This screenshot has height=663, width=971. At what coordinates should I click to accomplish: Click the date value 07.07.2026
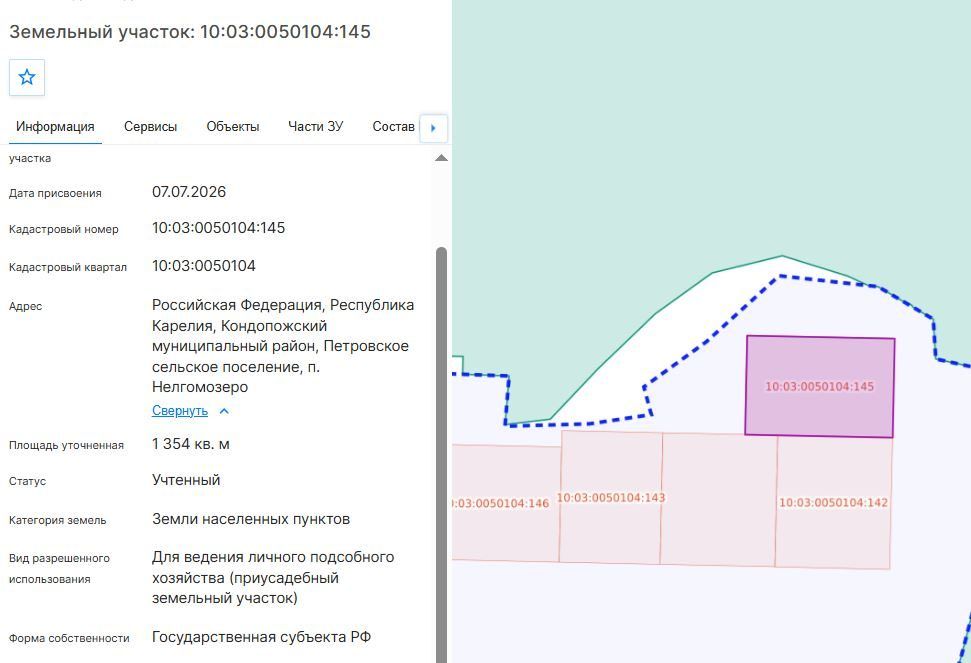[x=189, y=192]
